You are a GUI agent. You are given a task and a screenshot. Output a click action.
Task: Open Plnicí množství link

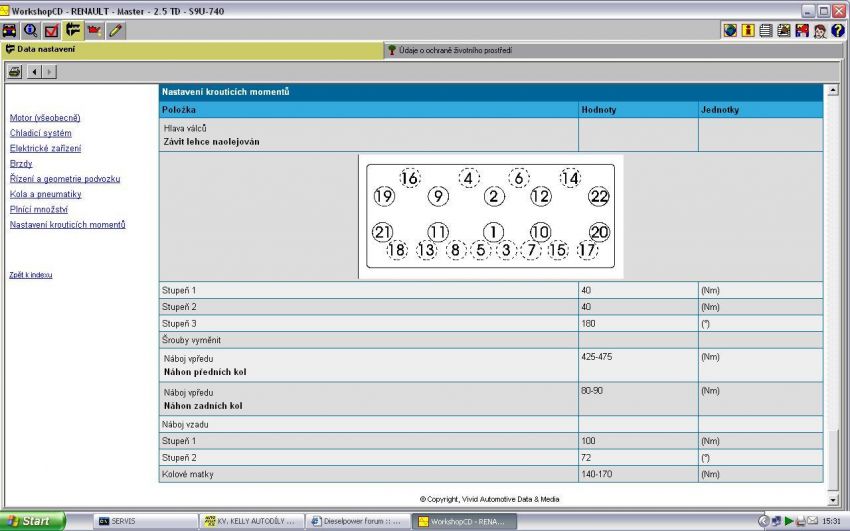[38, 209]
